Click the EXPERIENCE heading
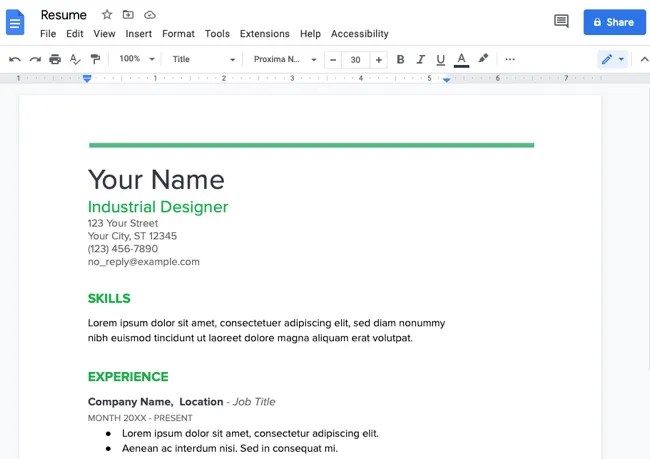 (128, 376)
